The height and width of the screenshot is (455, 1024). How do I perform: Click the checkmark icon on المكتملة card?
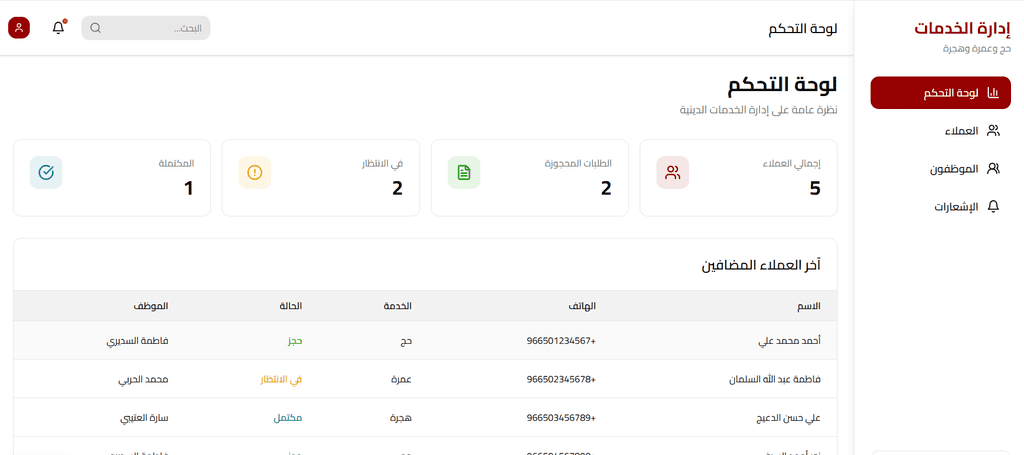pyautogui.click(x=46, y=173)
